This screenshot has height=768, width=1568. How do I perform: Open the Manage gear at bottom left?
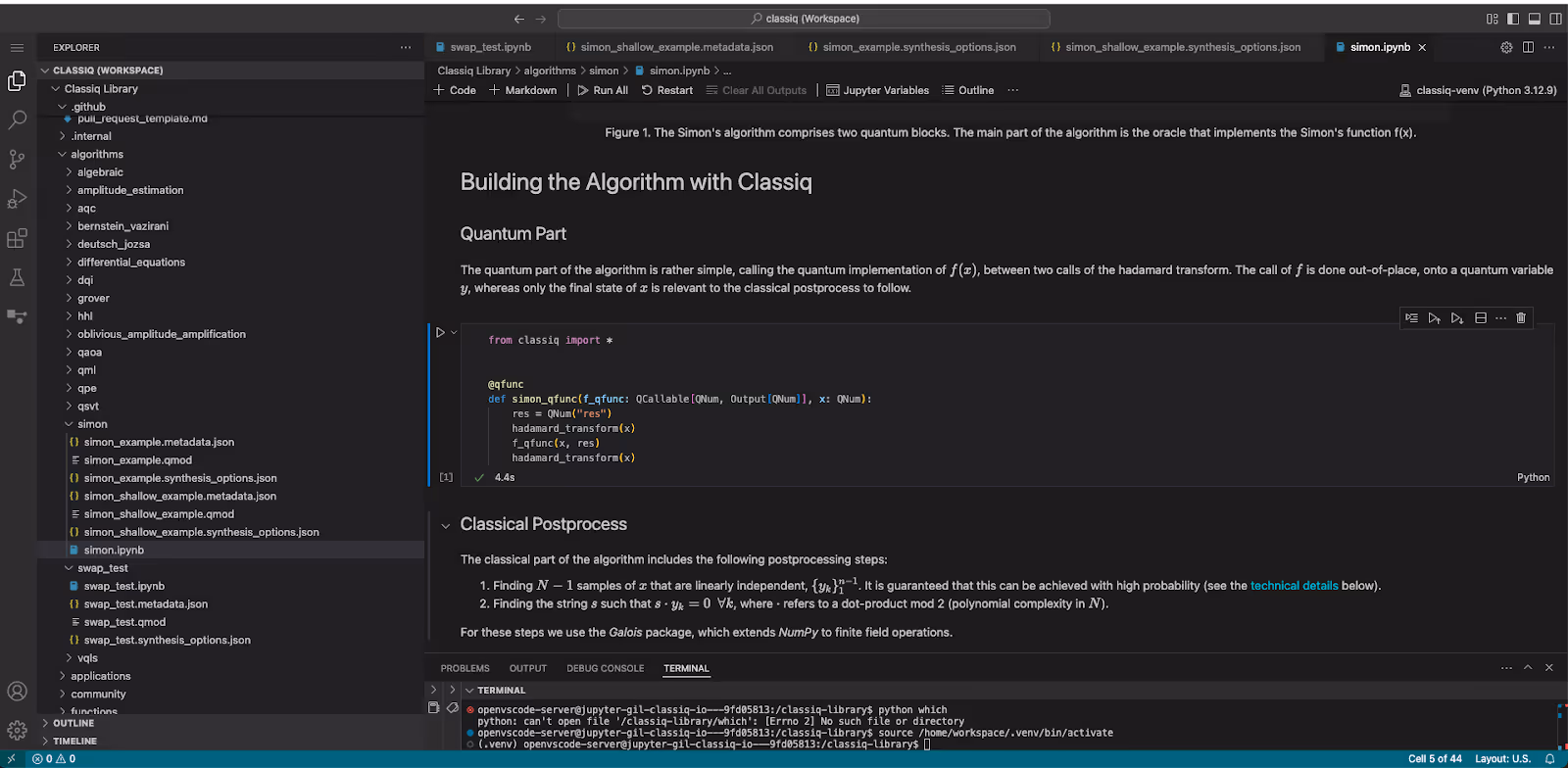click(x=17, y=731)
